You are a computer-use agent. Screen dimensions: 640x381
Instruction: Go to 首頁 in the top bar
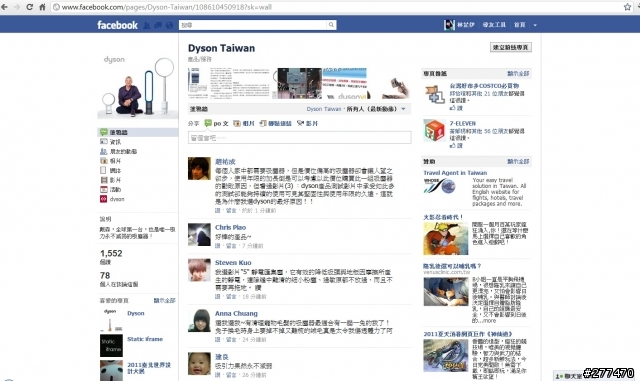click(520, 25)
